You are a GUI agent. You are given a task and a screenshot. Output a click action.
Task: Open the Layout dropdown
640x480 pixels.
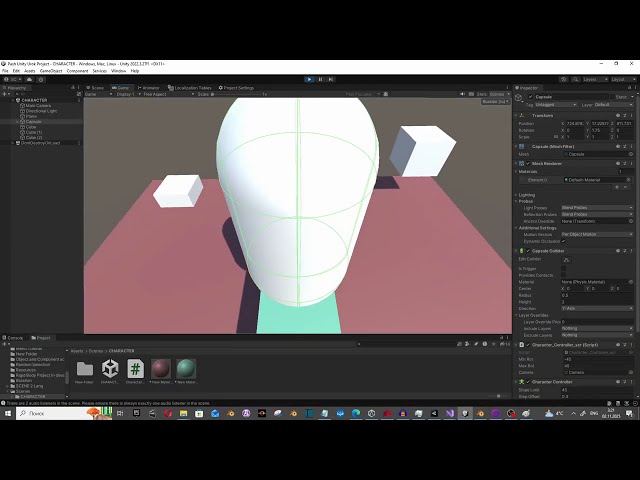[x=623, y=79]
